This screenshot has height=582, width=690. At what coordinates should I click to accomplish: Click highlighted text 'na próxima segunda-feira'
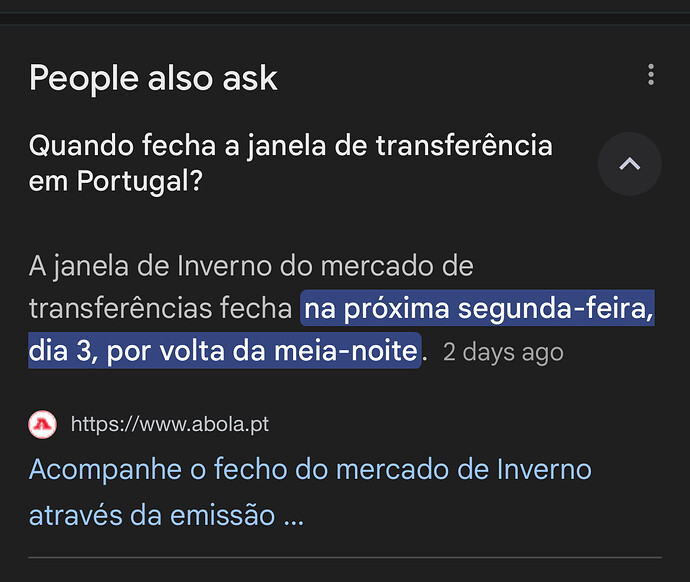coord(478,309)
